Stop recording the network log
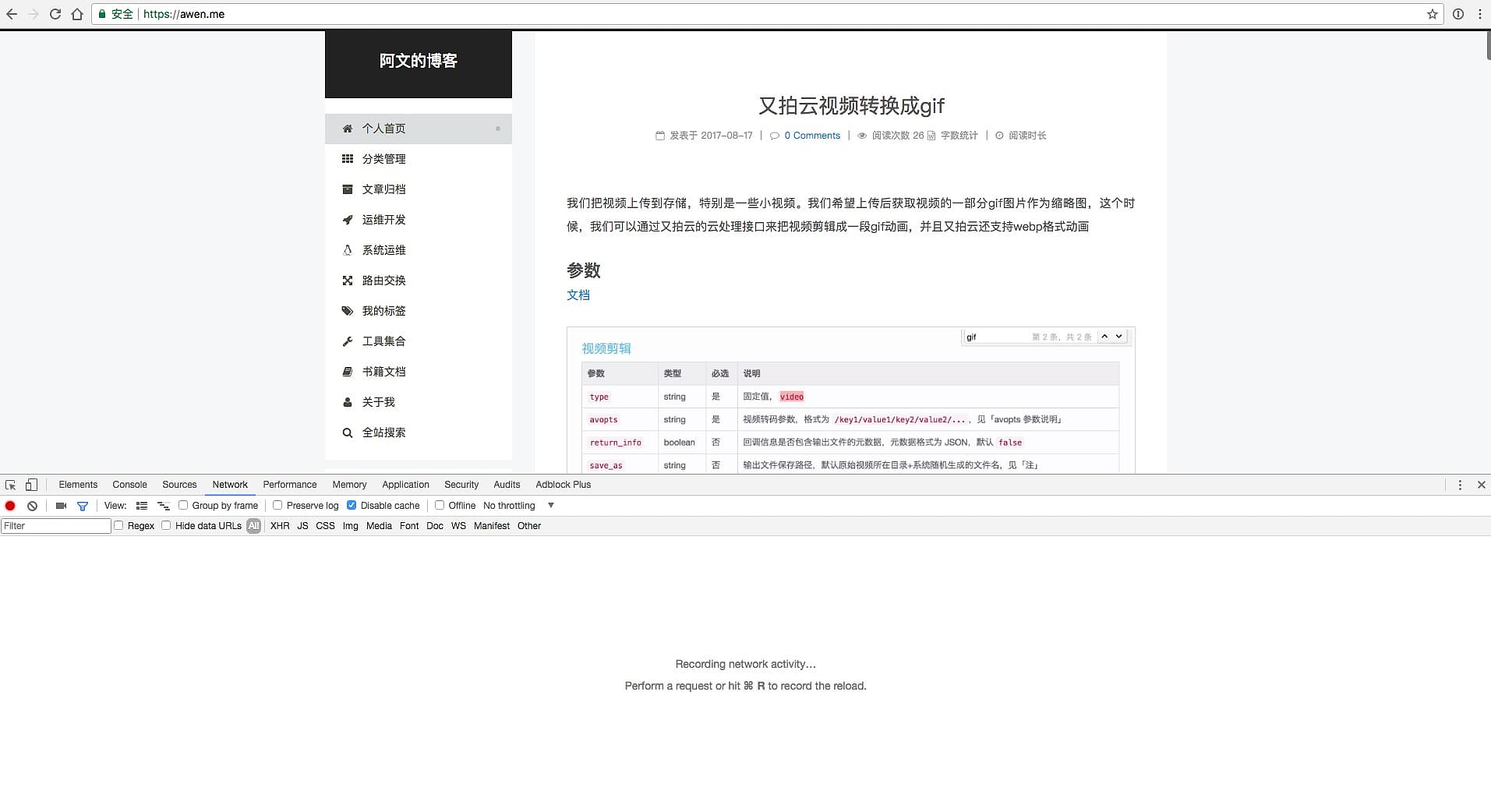The image size is (1491, 812). tap(10, 506)
